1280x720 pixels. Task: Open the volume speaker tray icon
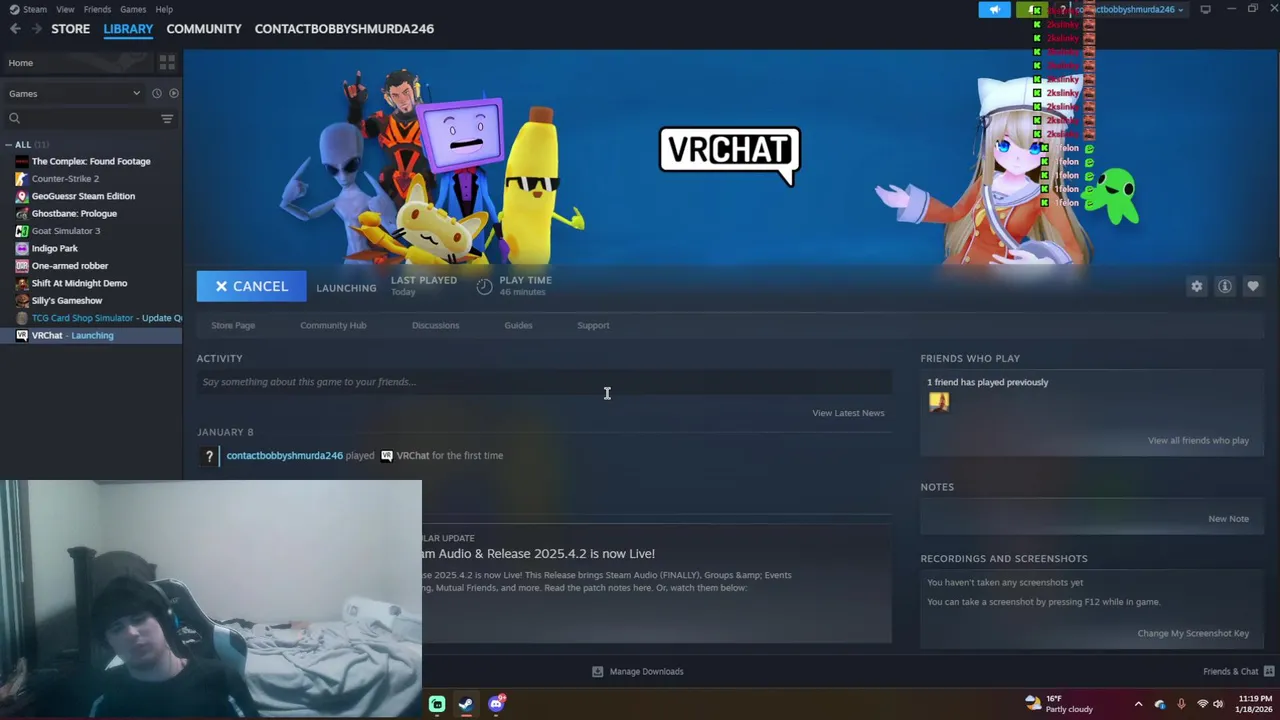[x=1218, y=704]
